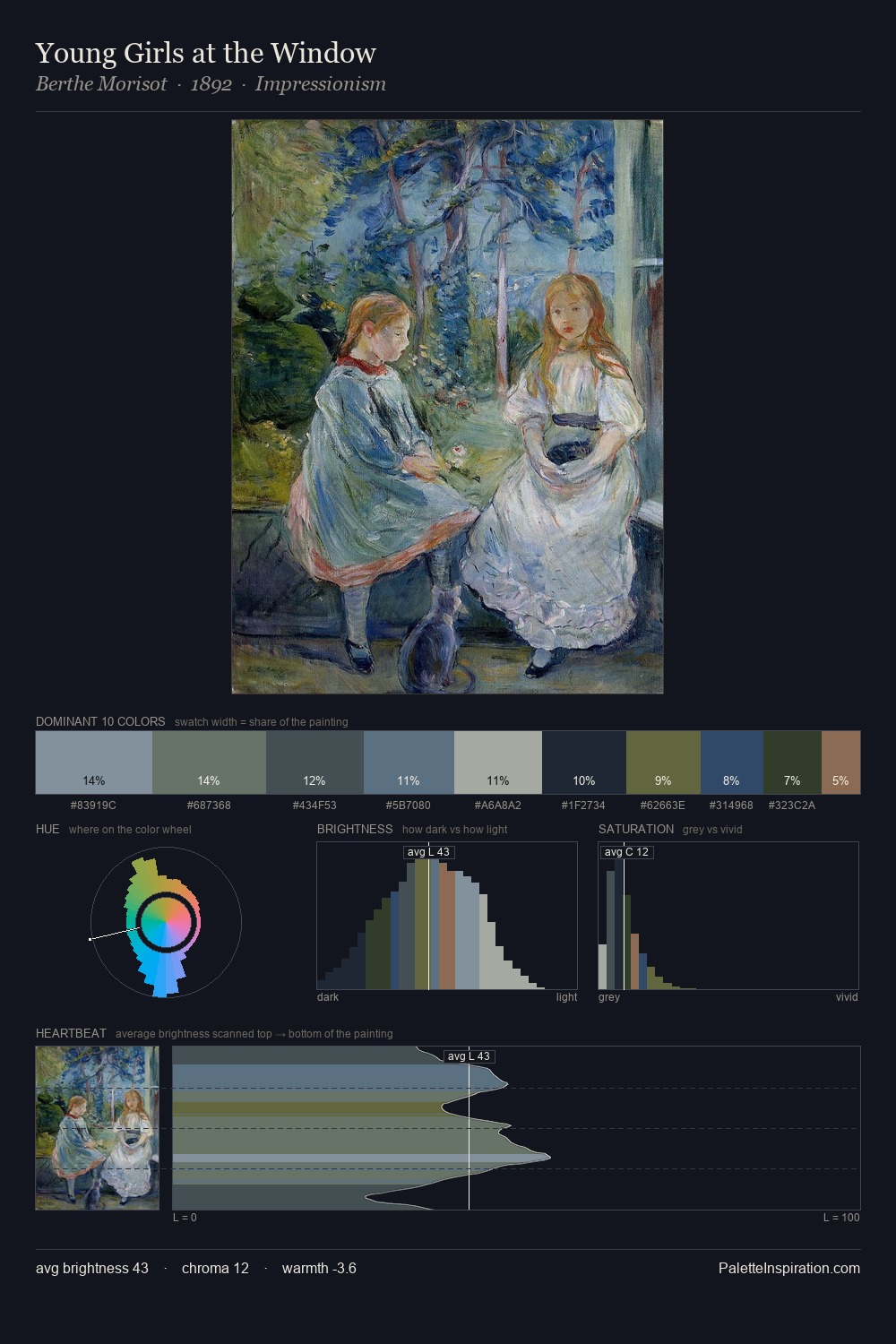The height and width of the screenshot is (1344, 896).
Task: Click the footer text chroma 12
Action: tap(215, 1268)
